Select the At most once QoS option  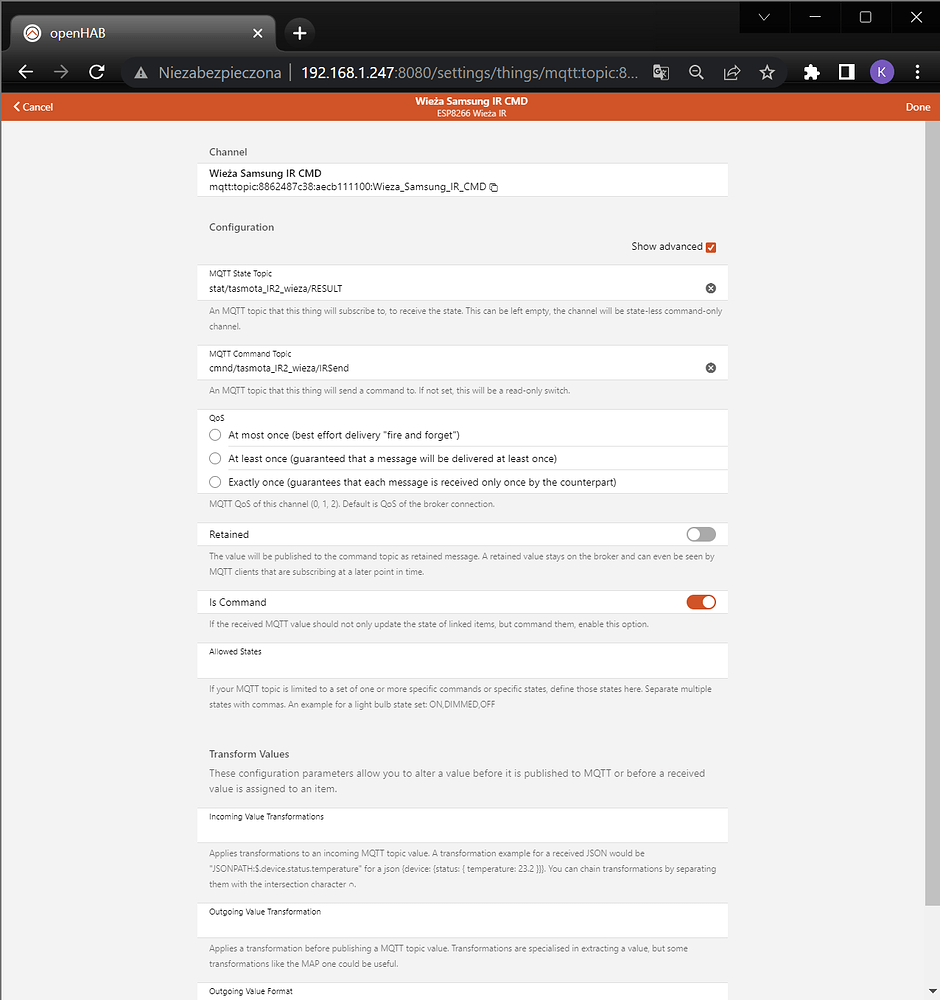(215, 435)
